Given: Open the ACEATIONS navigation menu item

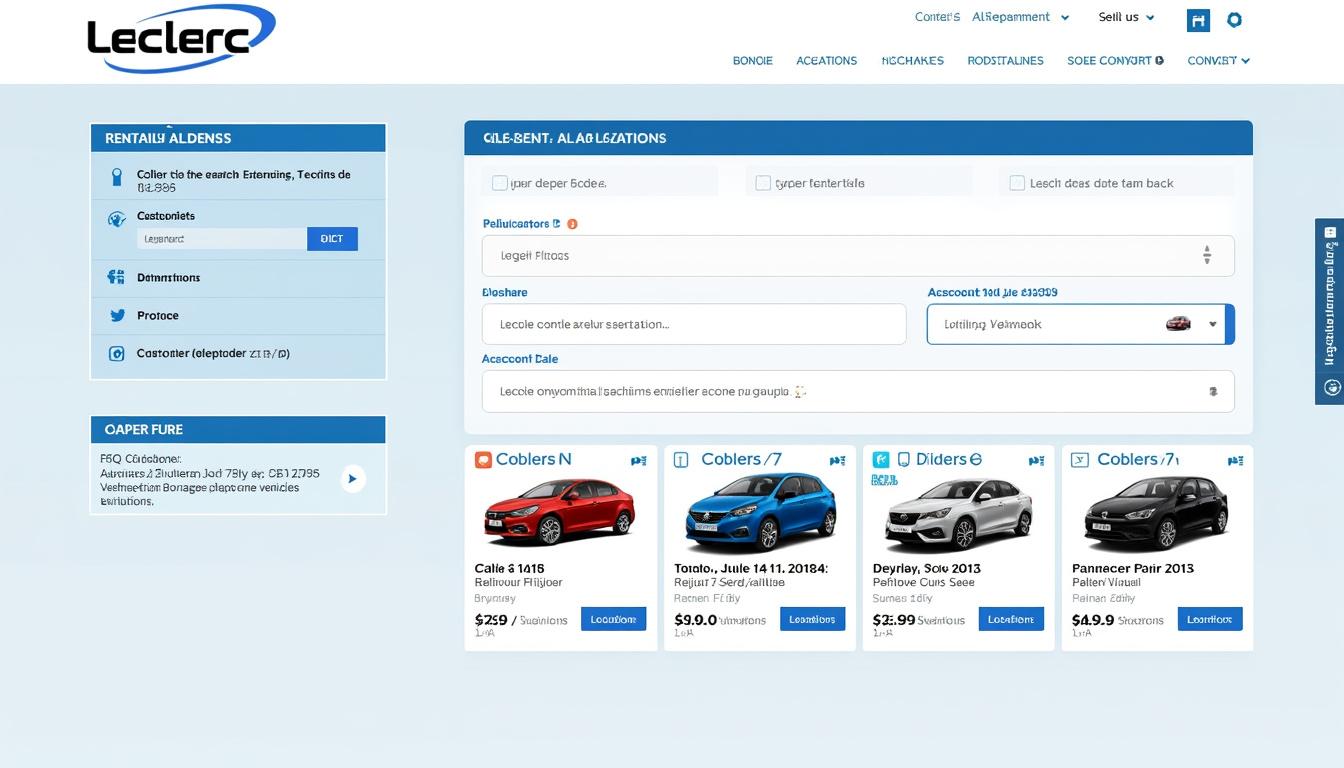Looking at the screenshot, I should point(826,61).
